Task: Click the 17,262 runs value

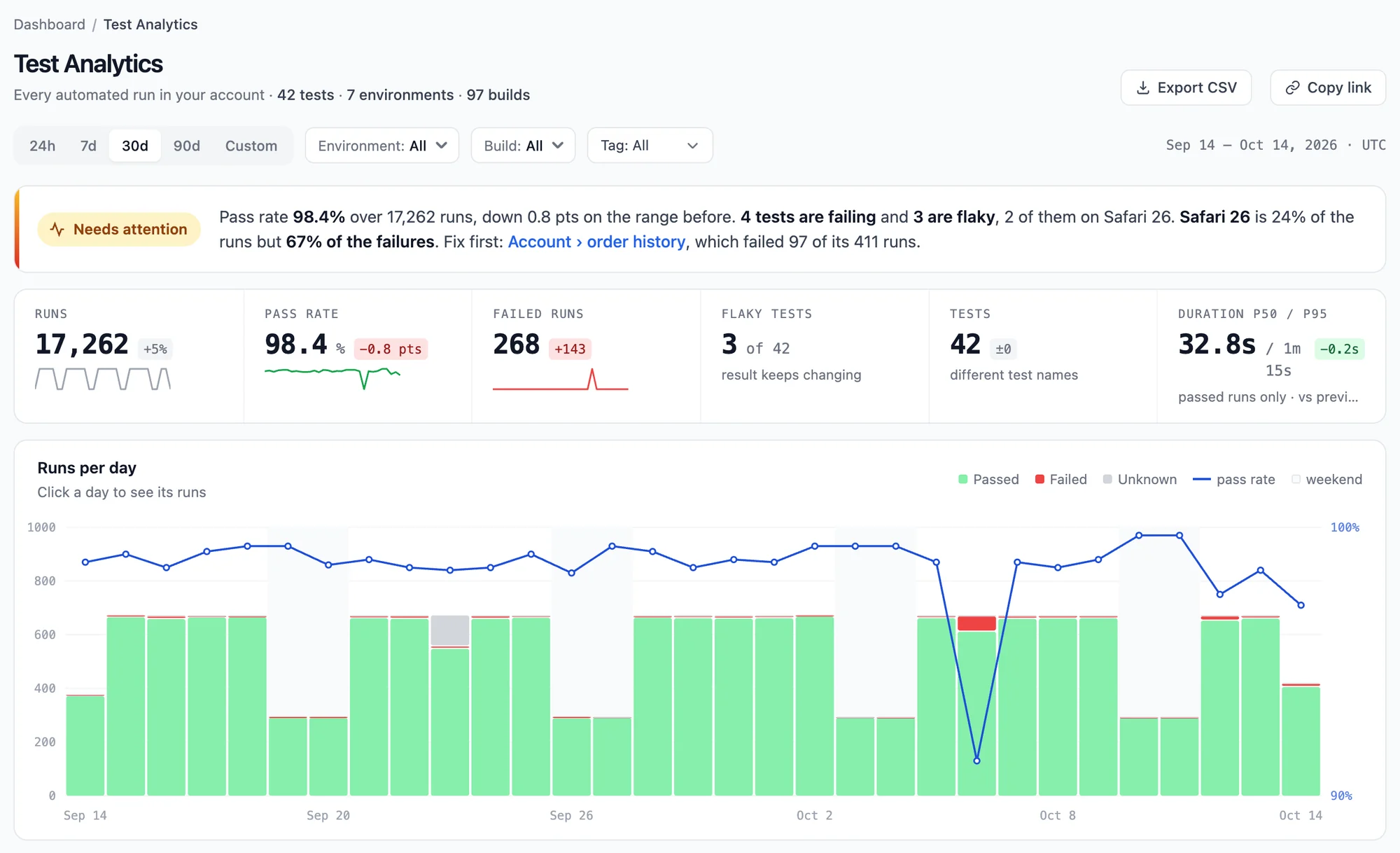Action: click(x=82, y=345)
